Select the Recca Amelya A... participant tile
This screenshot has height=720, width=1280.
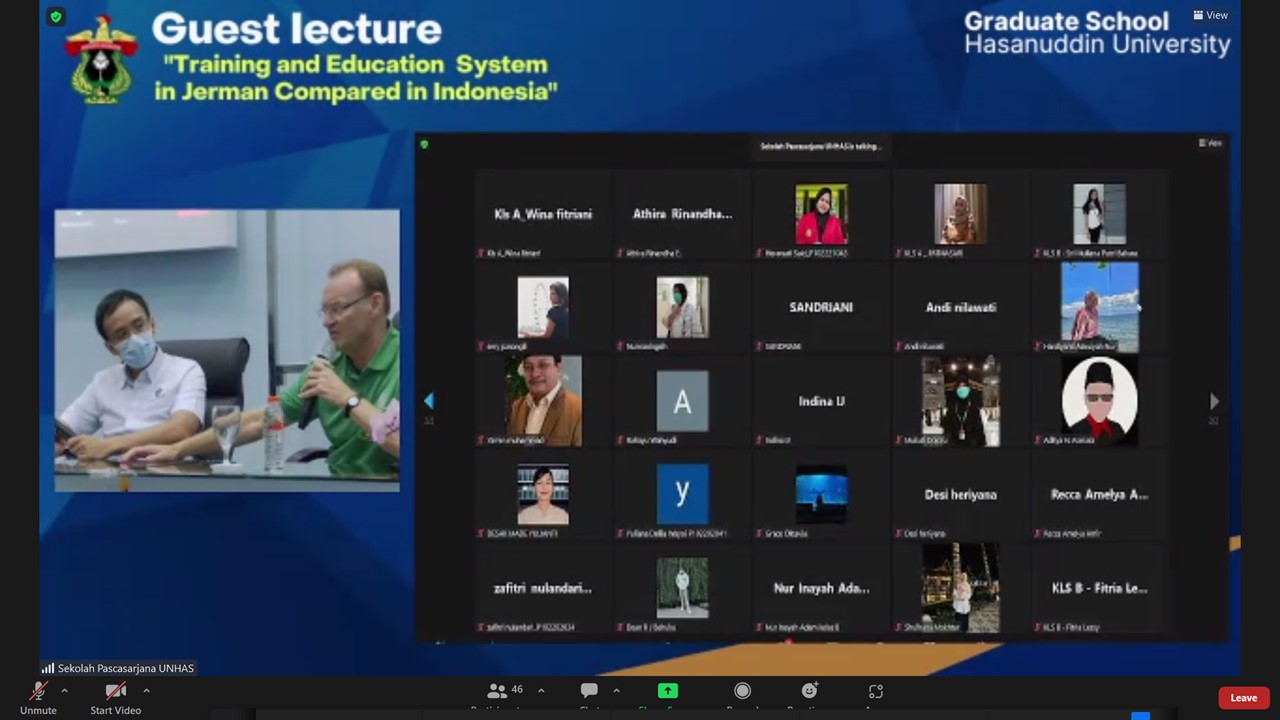pyautogui.click(x=1099, y=495)
